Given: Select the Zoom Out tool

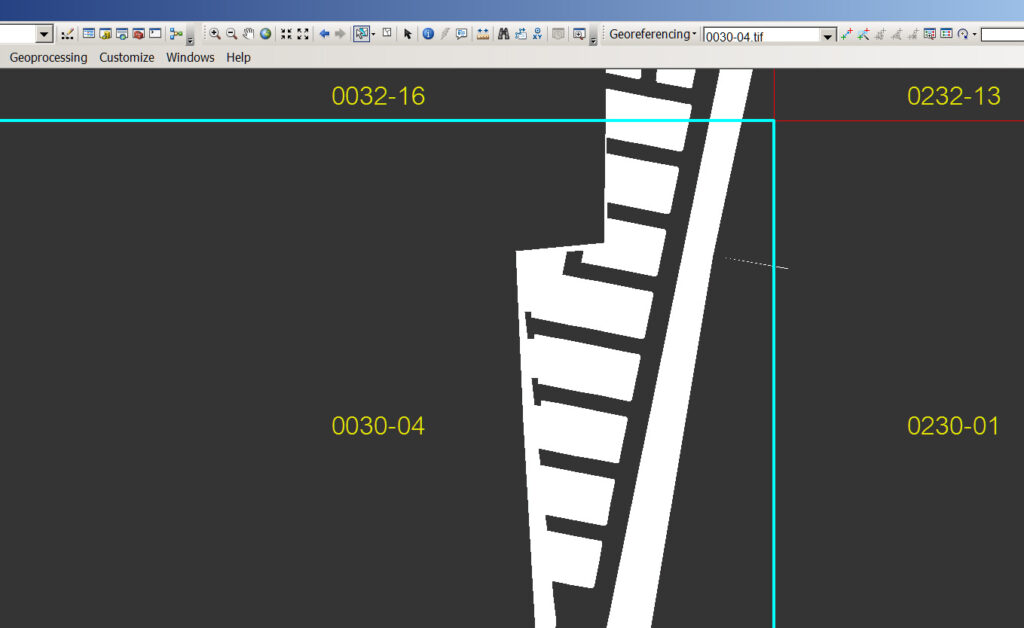Looking at the screenshot, I should 231,34.
